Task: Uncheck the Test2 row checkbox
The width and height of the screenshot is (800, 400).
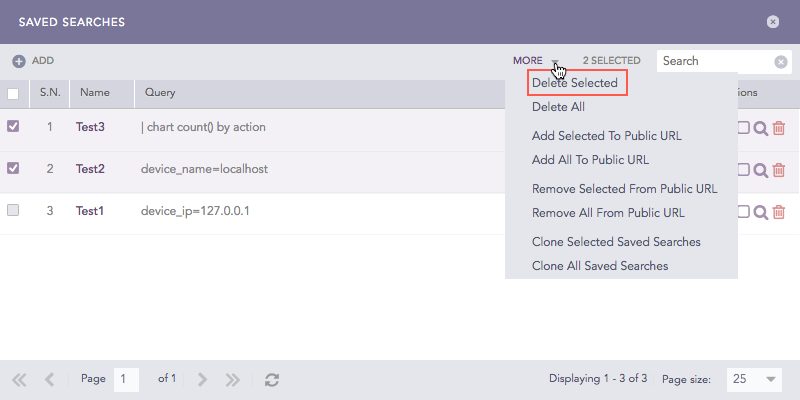Action: coord(13,169)
